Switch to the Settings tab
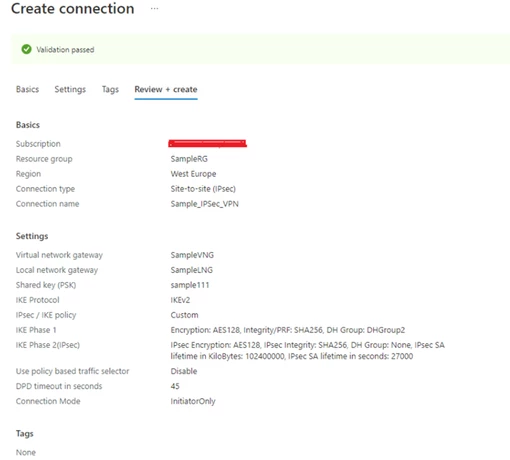510x460 pixels. [x=70, y=89]
